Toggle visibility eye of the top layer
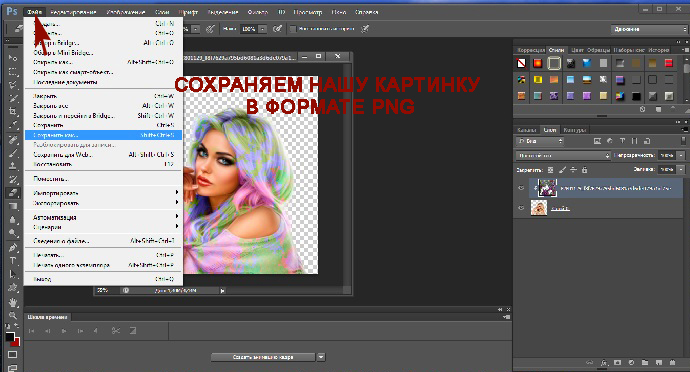690x372 pixels. point(521,188)
